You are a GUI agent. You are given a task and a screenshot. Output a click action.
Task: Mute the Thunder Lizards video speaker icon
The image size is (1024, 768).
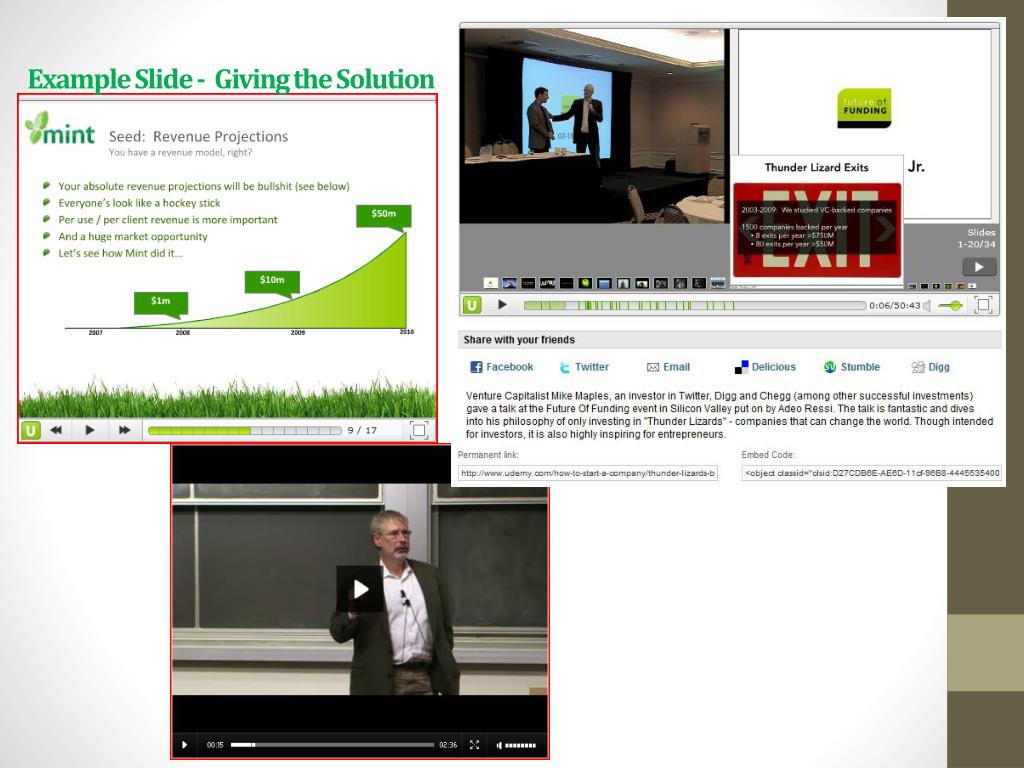926,305
